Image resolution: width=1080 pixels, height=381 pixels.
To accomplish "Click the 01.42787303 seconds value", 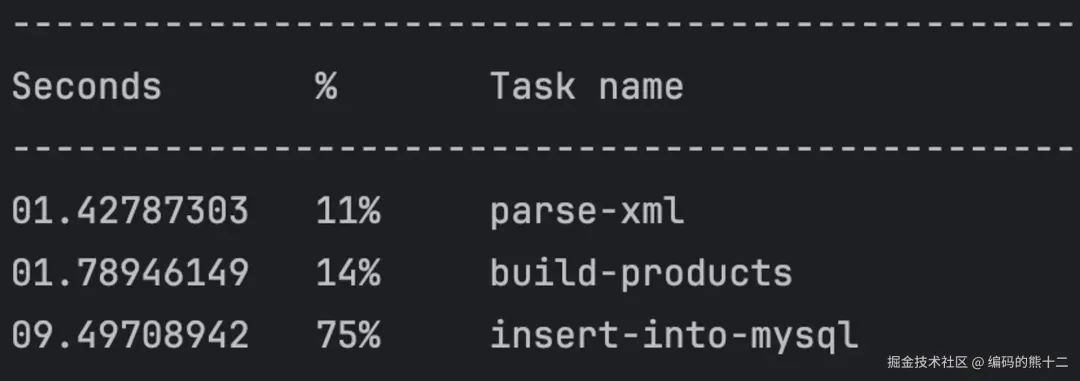I will (130, 212).
